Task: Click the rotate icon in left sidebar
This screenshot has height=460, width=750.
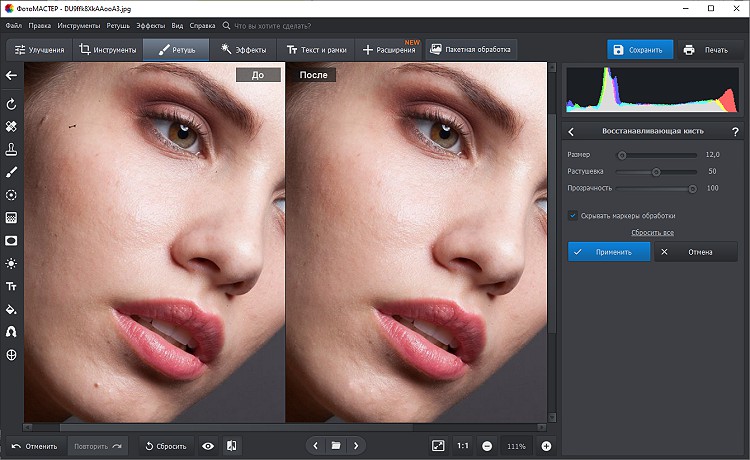Action: pyautogui.click(x=12, y=104)
